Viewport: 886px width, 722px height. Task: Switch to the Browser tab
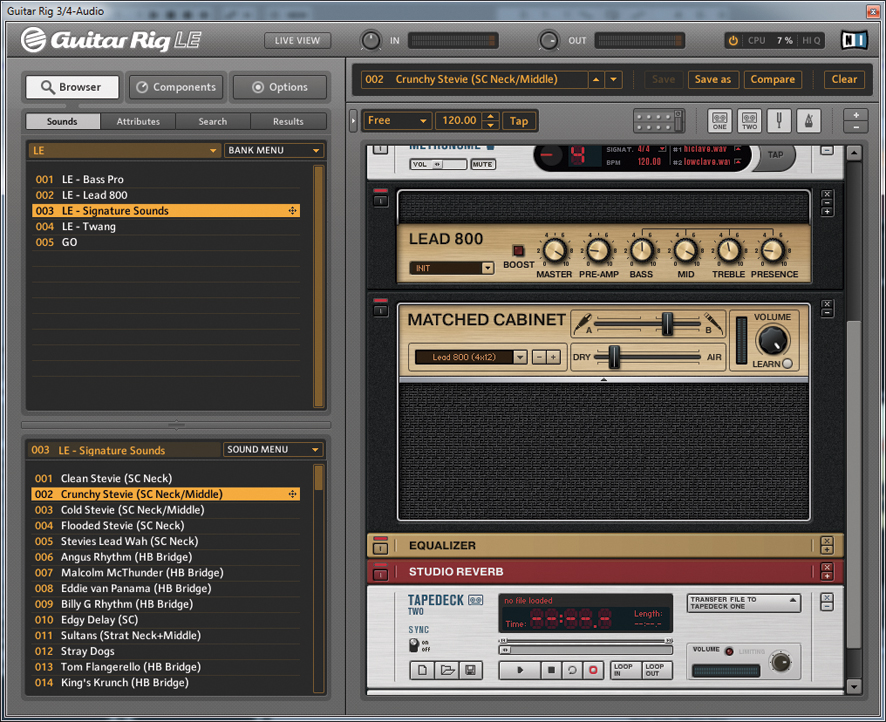click(72, 87)
